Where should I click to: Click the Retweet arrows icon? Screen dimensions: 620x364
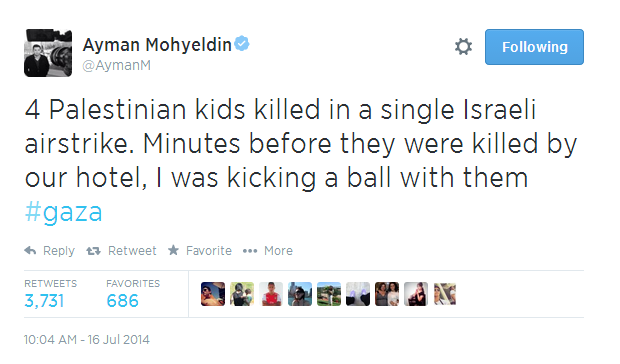tap(93, 251)
